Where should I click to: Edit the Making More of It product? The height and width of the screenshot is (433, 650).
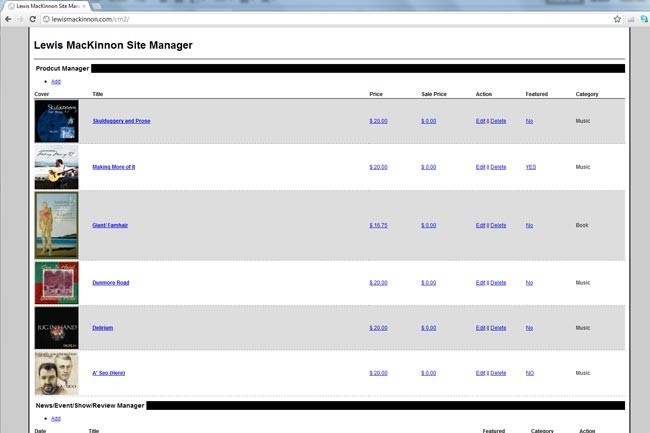coord(480,167)
